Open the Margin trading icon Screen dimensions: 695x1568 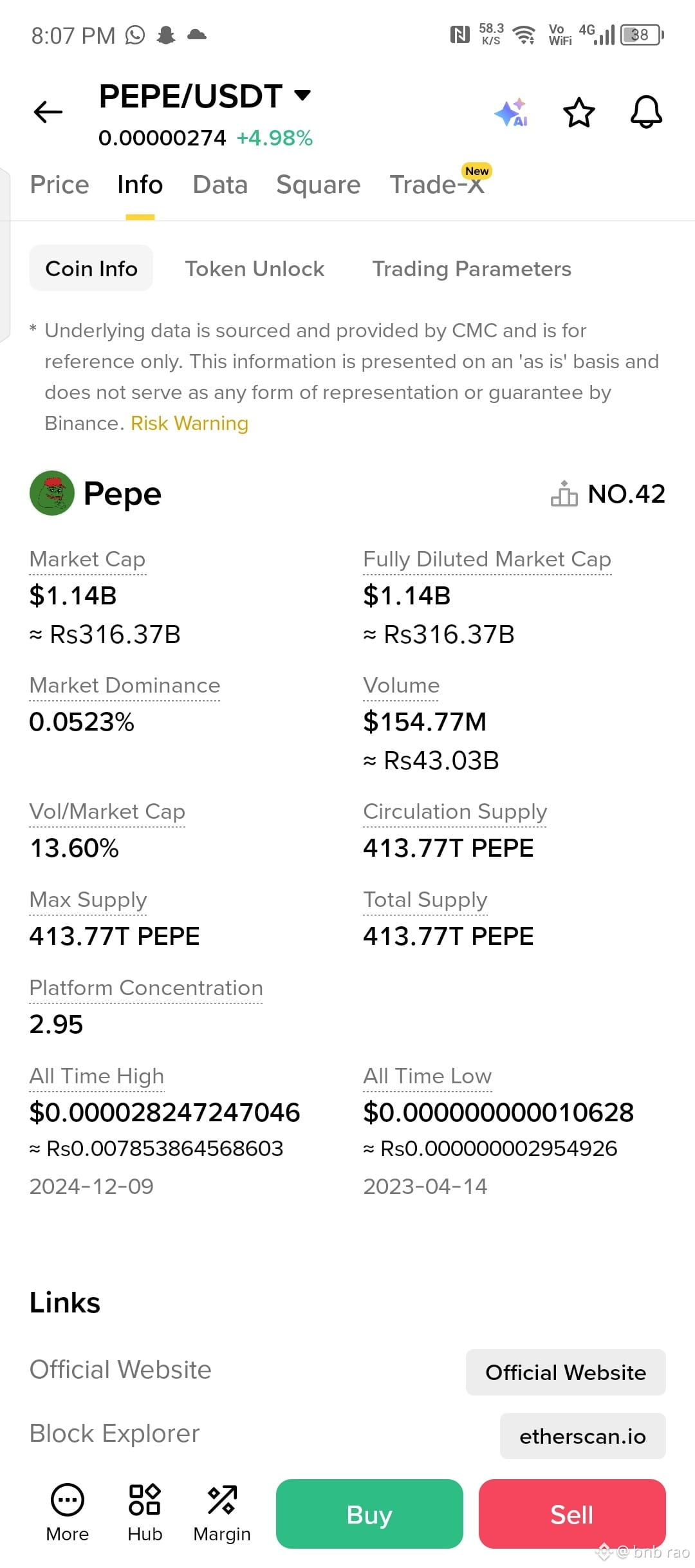pyautogui.click(x=222, y=1513)
